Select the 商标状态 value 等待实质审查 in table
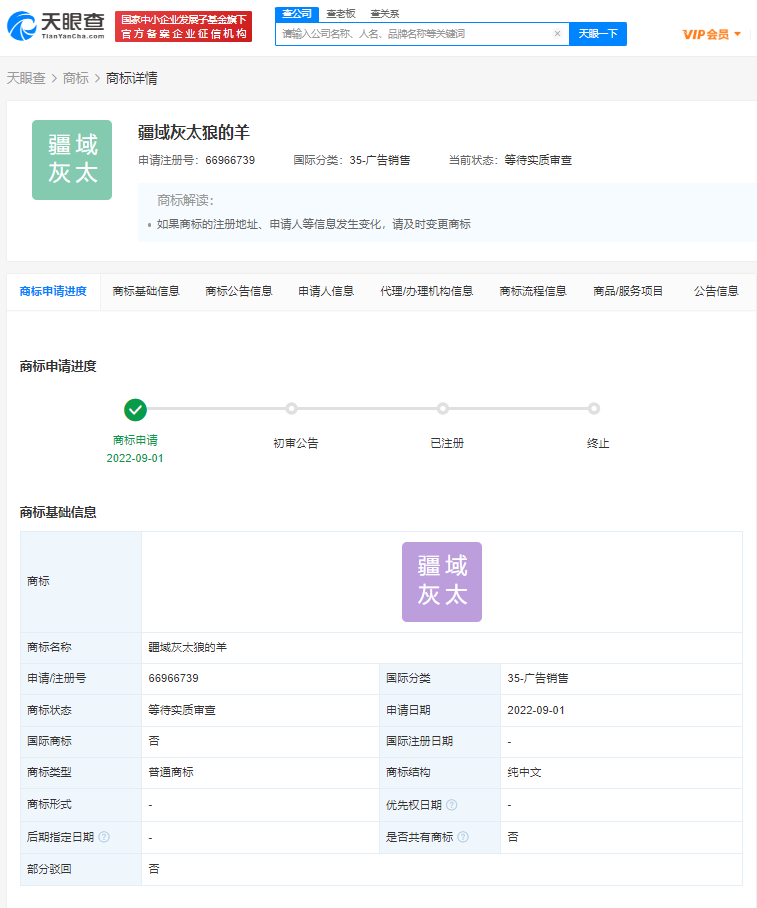Screen dimensions: 757x908 [x=182, y=710]
